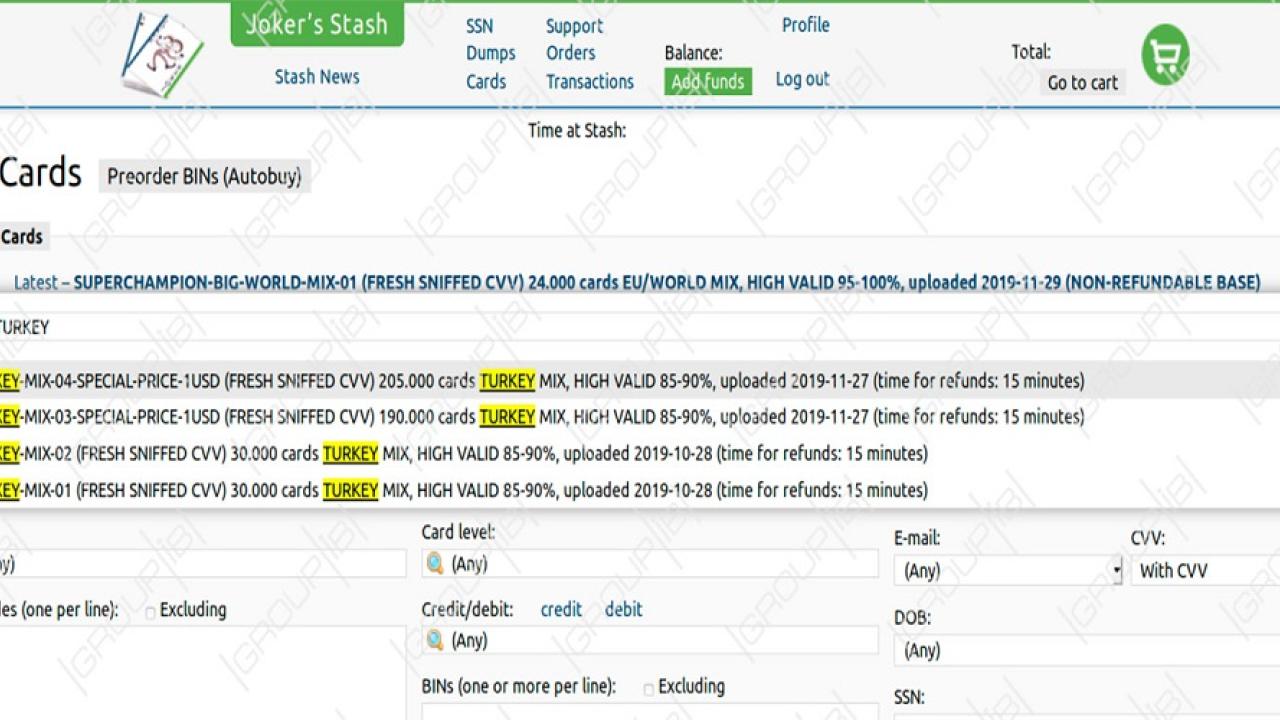Click the Time at Stash label
This screenshot has height=720, width=1280.
click(577, 130)
